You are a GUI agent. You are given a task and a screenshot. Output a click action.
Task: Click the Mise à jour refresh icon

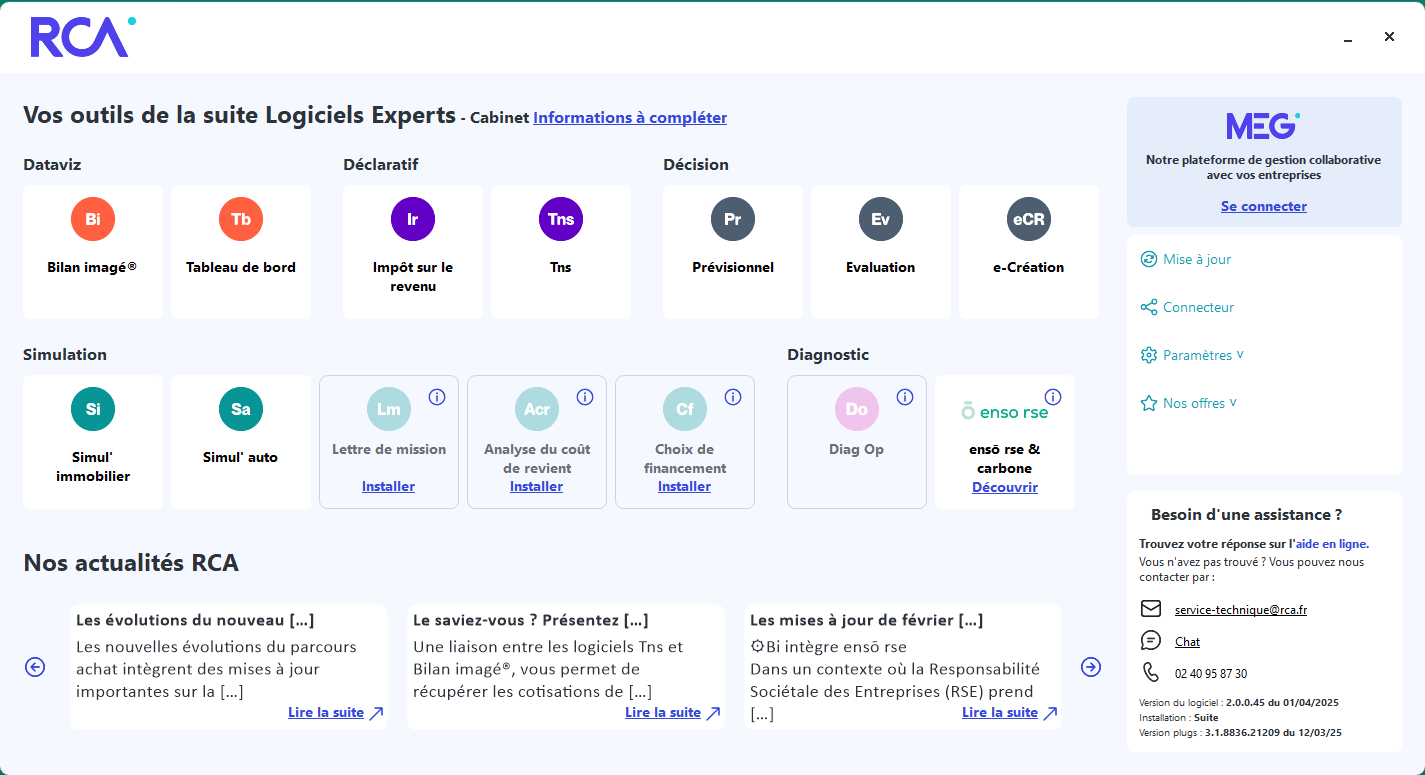coord(1148,259)
